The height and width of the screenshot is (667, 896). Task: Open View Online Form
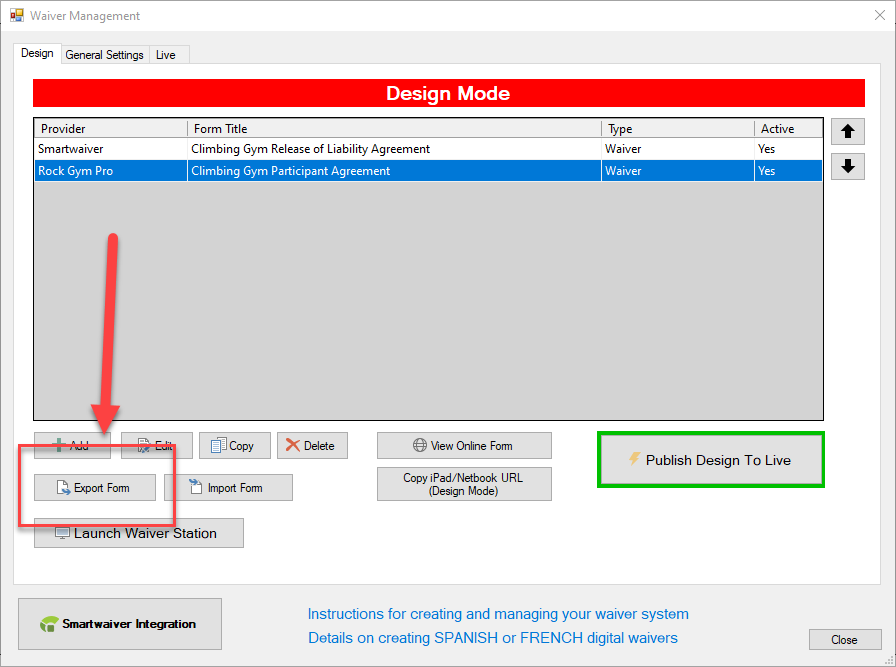click(x=464, y=445)
